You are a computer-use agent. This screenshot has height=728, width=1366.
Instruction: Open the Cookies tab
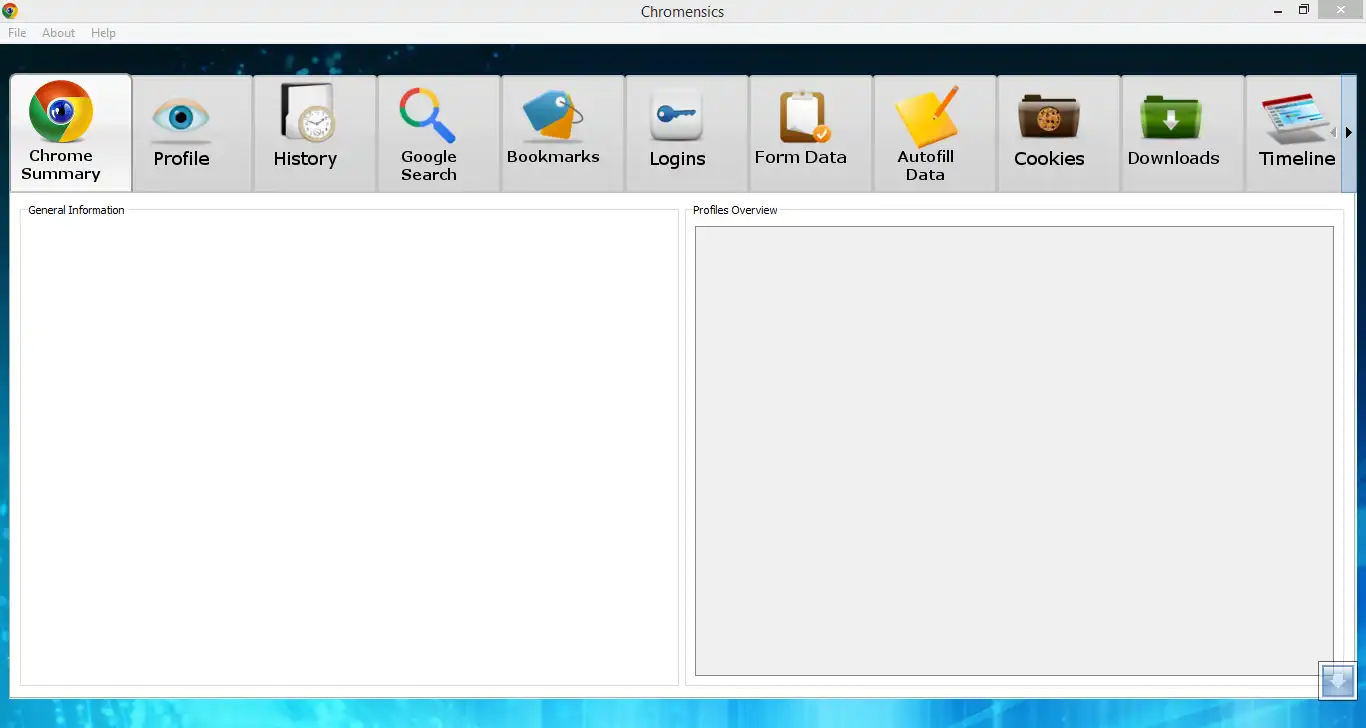[1058, 133]
